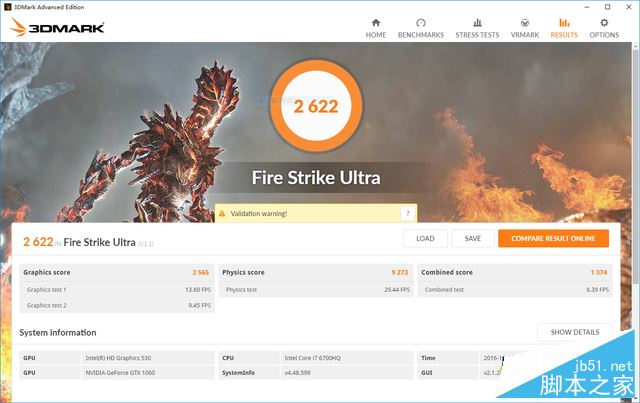640x403 pixels.
Task: Select the Stress Tests bar-chart icon
Action: click(477, 22)
